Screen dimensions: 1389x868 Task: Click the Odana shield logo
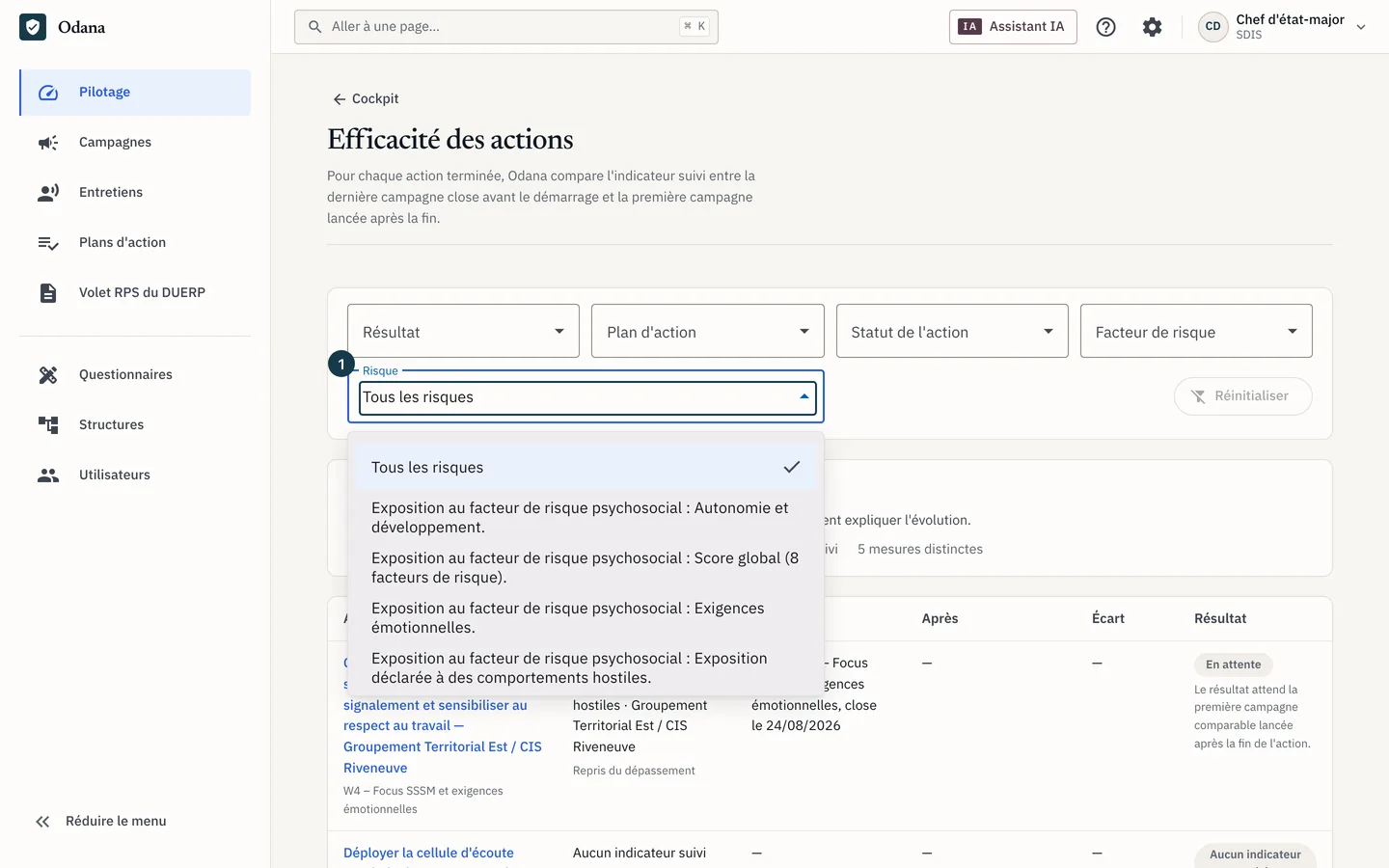33,27
